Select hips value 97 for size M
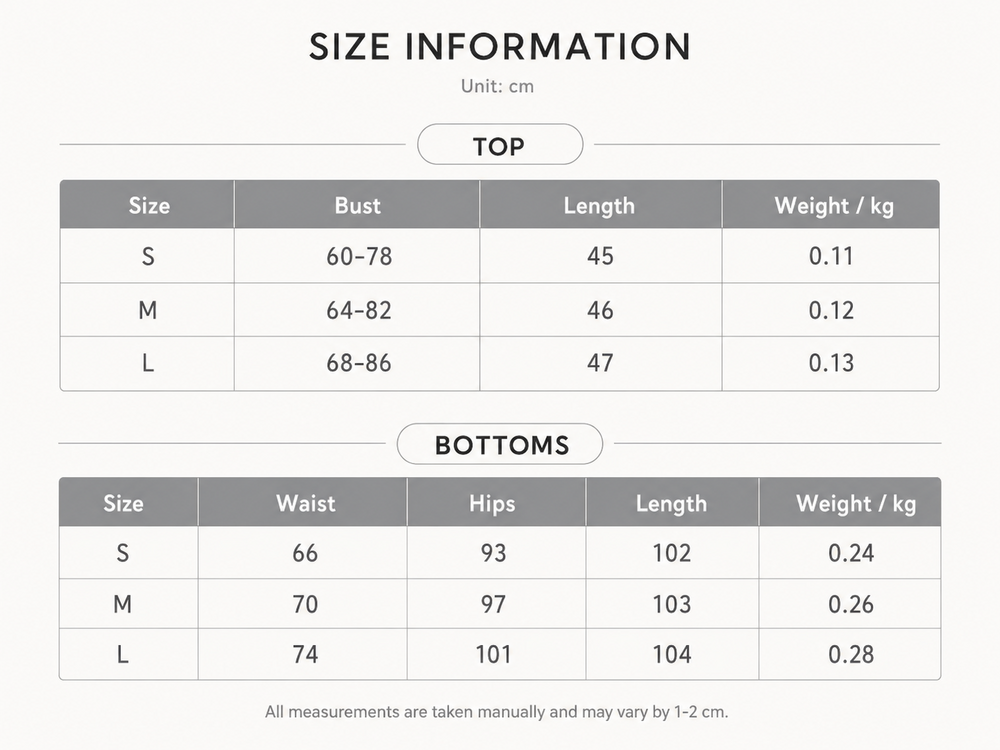1000x750 pixels. click(493, 604)
